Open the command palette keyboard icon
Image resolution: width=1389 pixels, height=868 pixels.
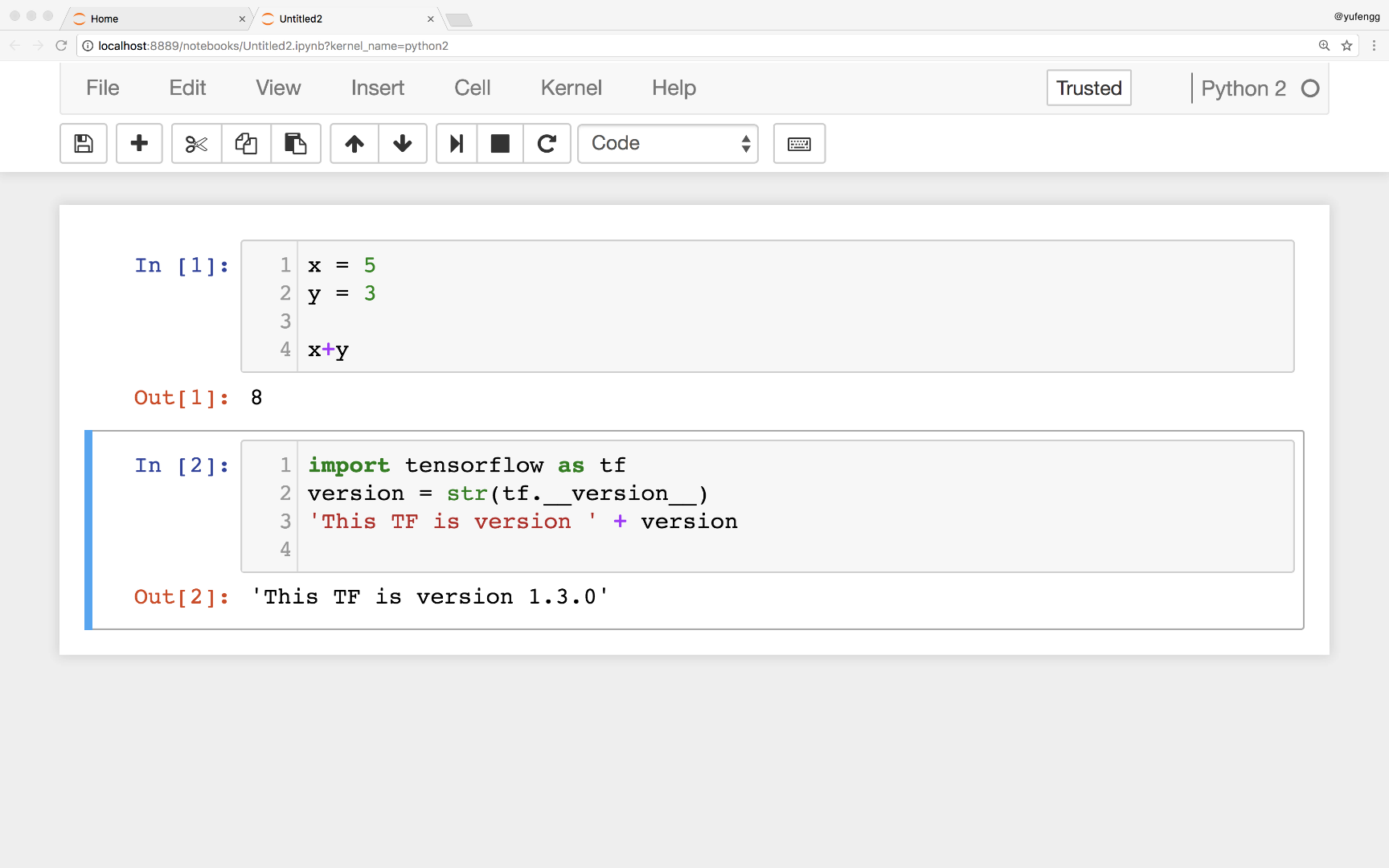(x=799, y=143)
